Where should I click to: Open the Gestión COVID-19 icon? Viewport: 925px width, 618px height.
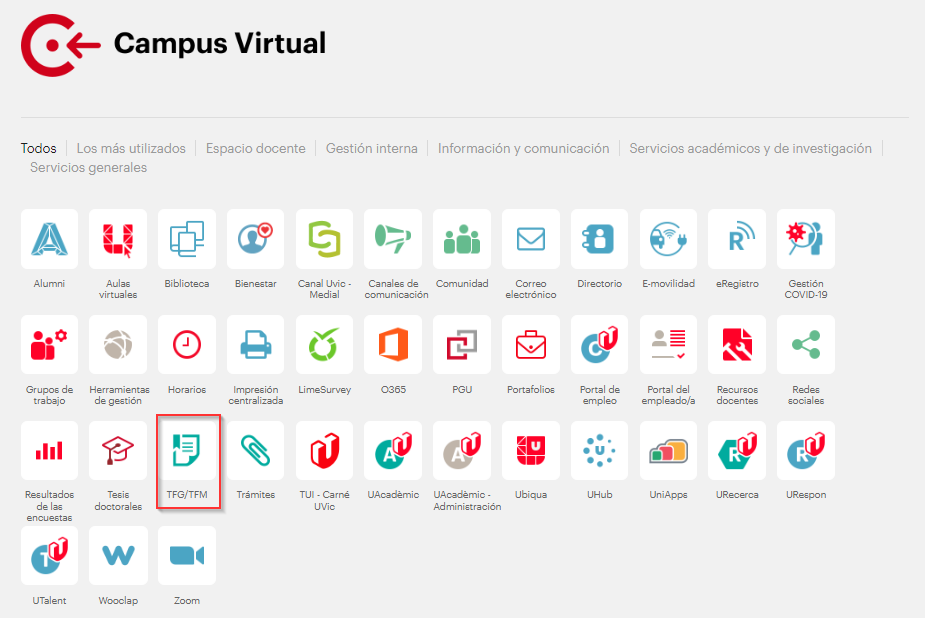click(x=806, y=239)
